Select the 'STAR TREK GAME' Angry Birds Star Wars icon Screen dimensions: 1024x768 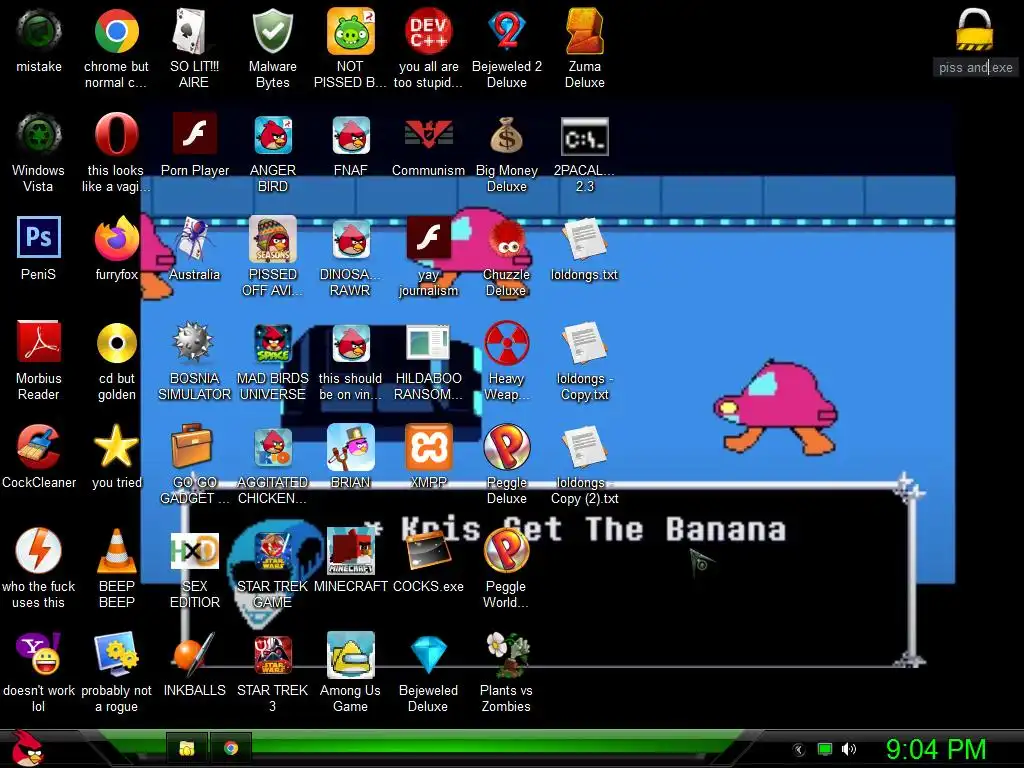tap(272, 552)
